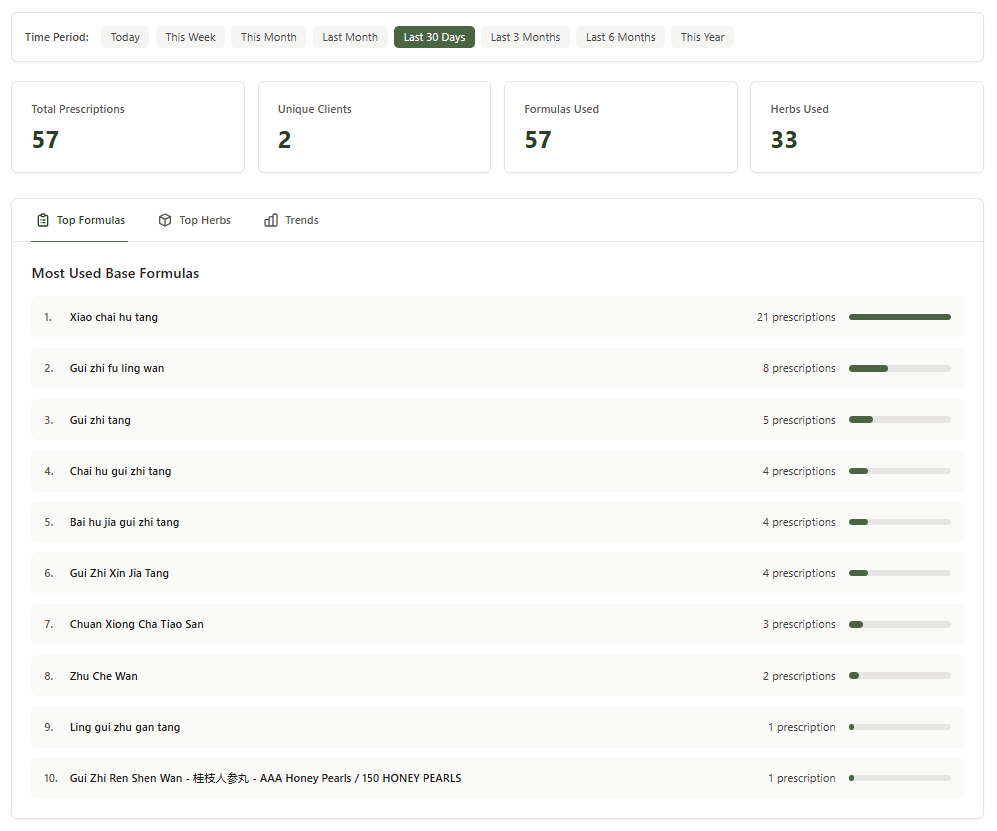Choose the Last 6 Months filter
The height and width of the screenshot is (831, 997).
click(x=619, y=36)
